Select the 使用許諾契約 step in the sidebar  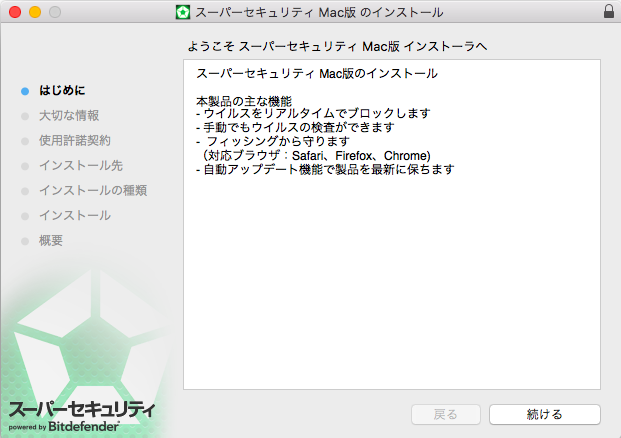point(75,140)
